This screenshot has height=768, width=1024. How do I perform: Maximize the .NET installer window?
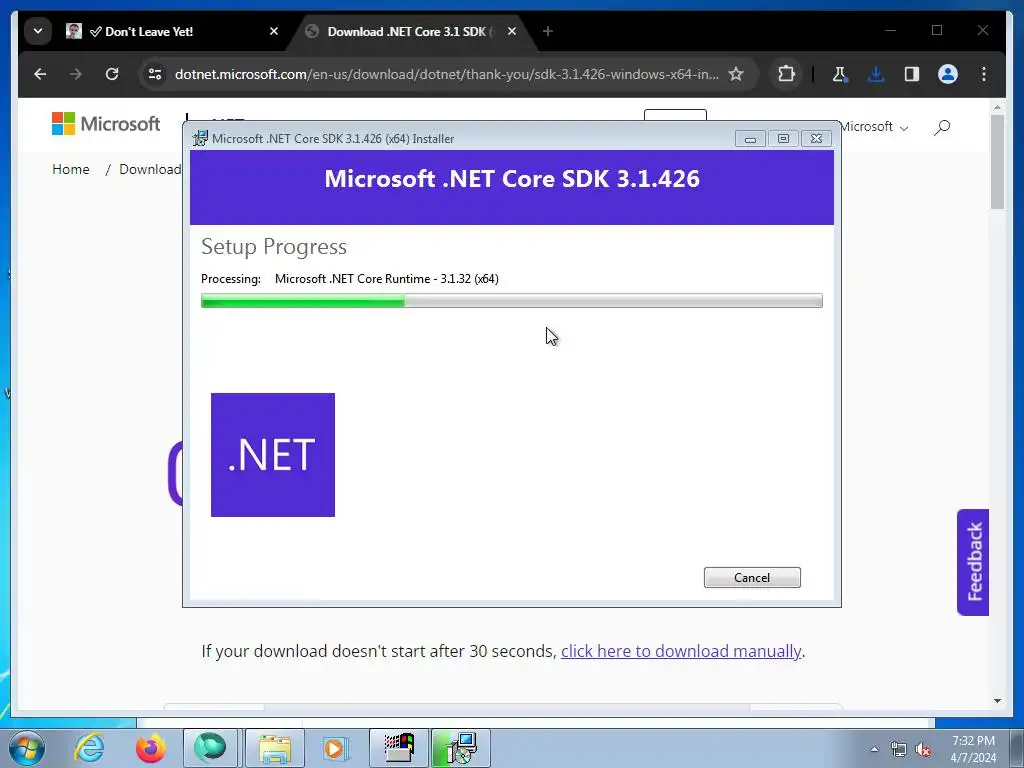click(783, 138)
